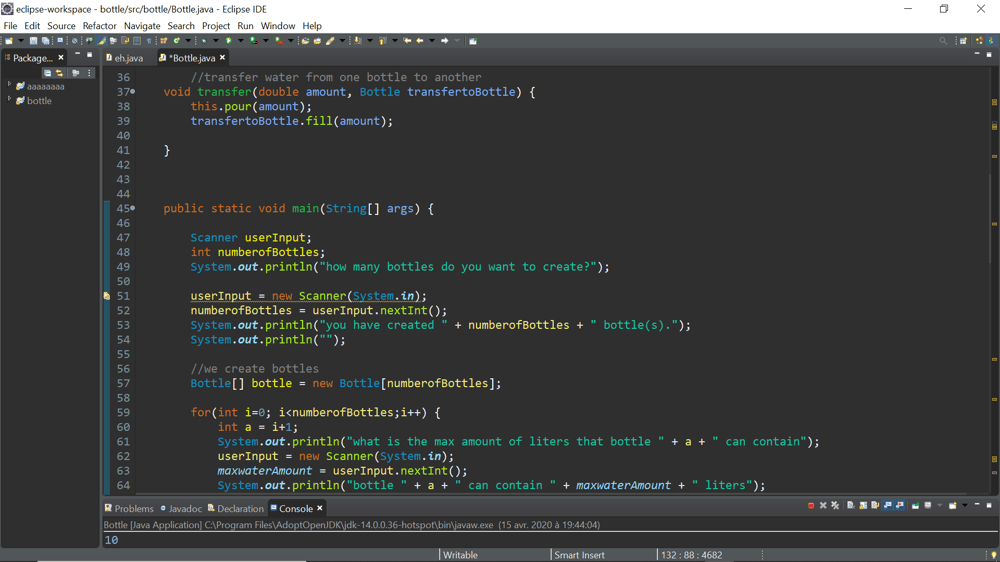Open Package Explorer View Menu dots
1000x562 pixels.
coord(89,73)
